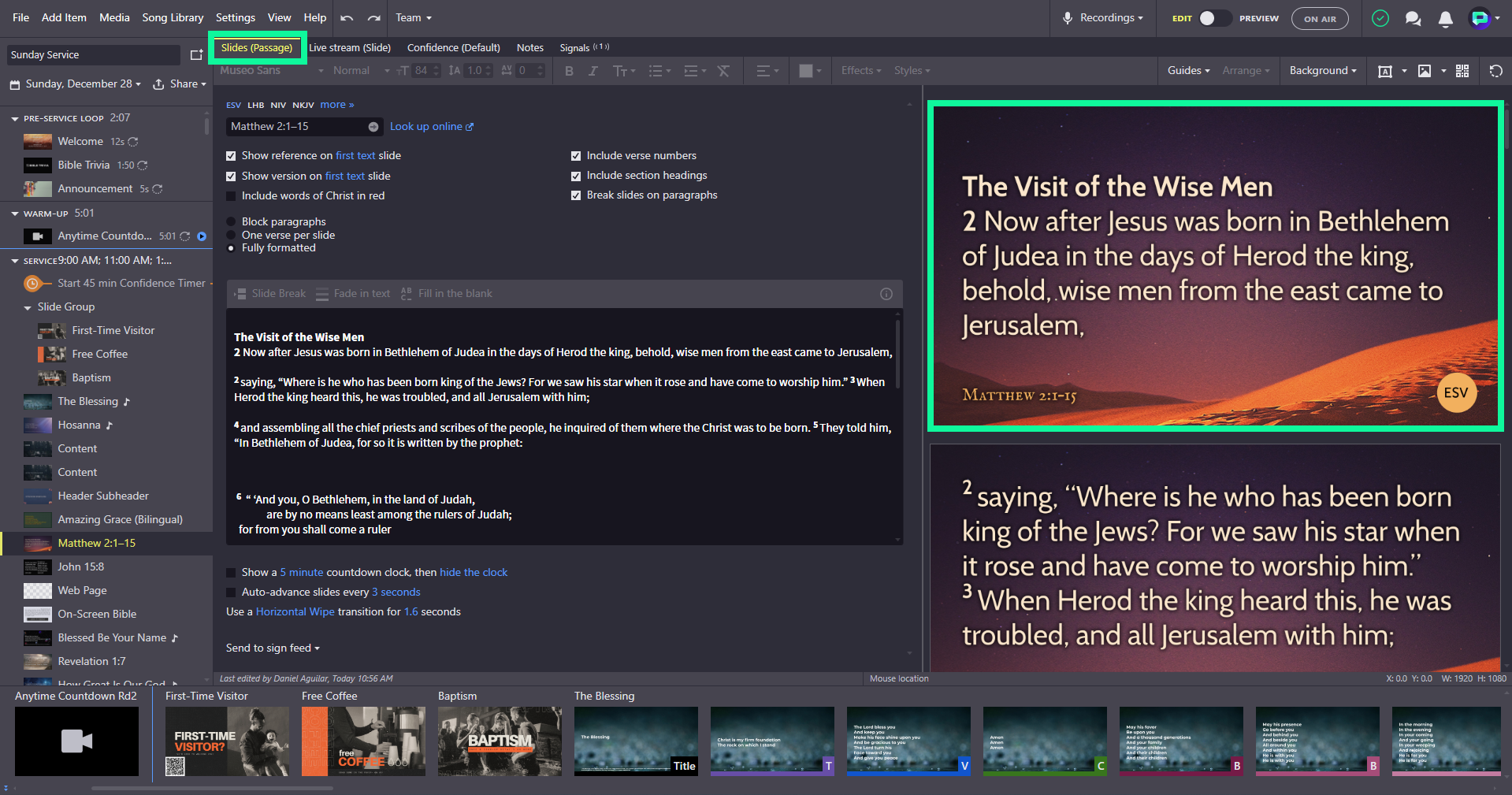This screenshot has width=1512, height=795.
Task: Click the Signals broadcast icon
Action: click(601, 47)
